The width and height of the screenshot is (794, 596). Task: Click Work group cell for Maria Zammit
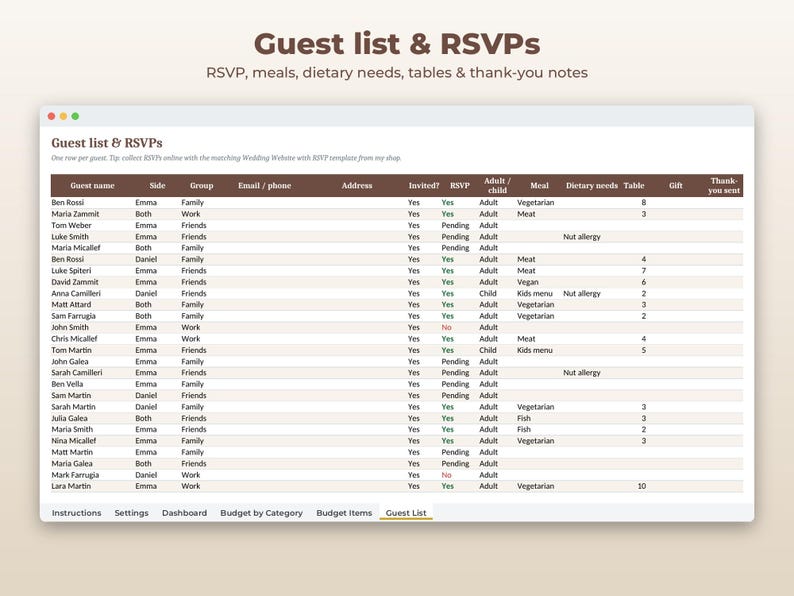[x=190, y=214]
